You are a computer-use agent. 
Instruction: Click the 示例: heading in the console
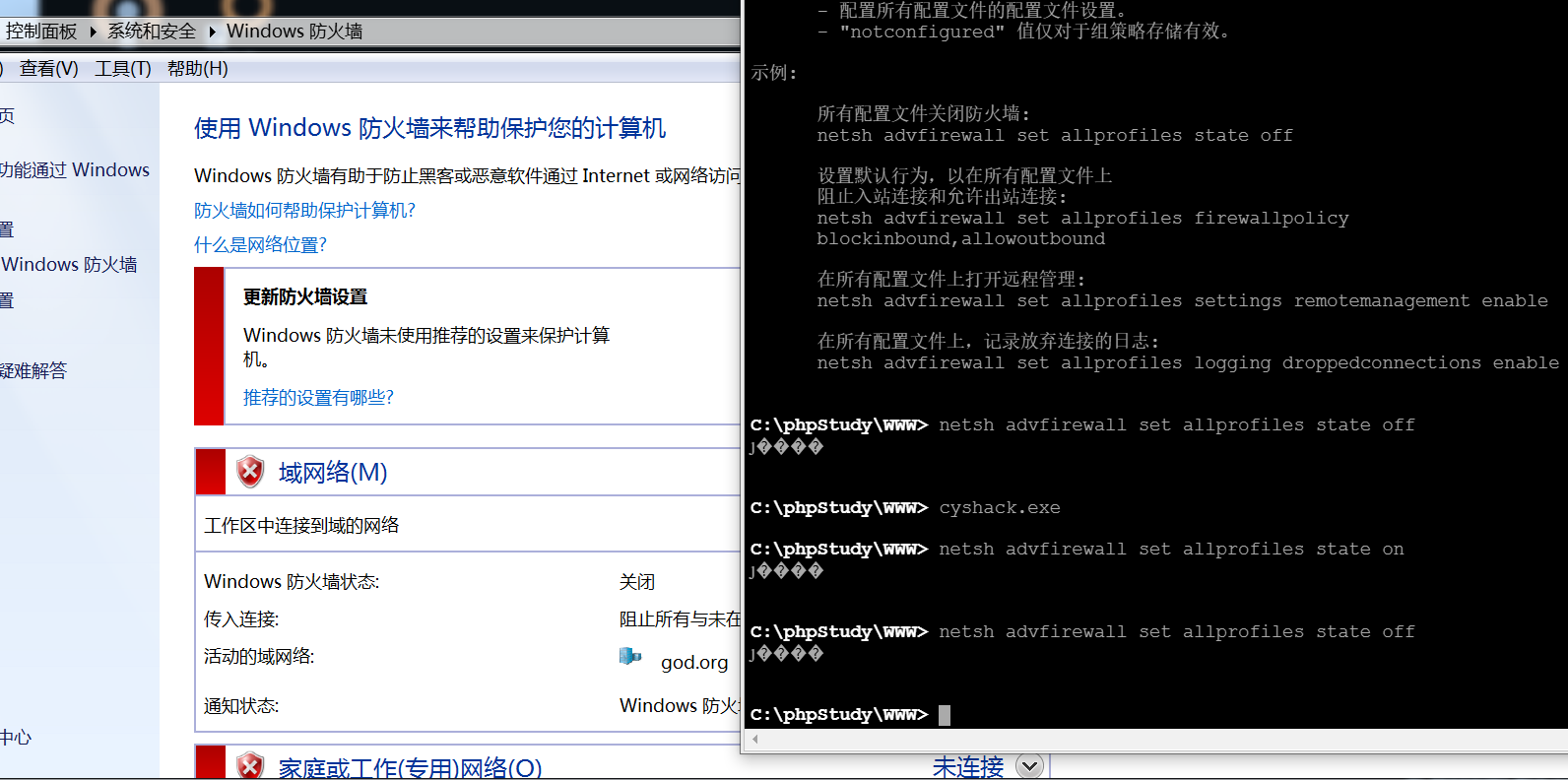coord(774,73)
